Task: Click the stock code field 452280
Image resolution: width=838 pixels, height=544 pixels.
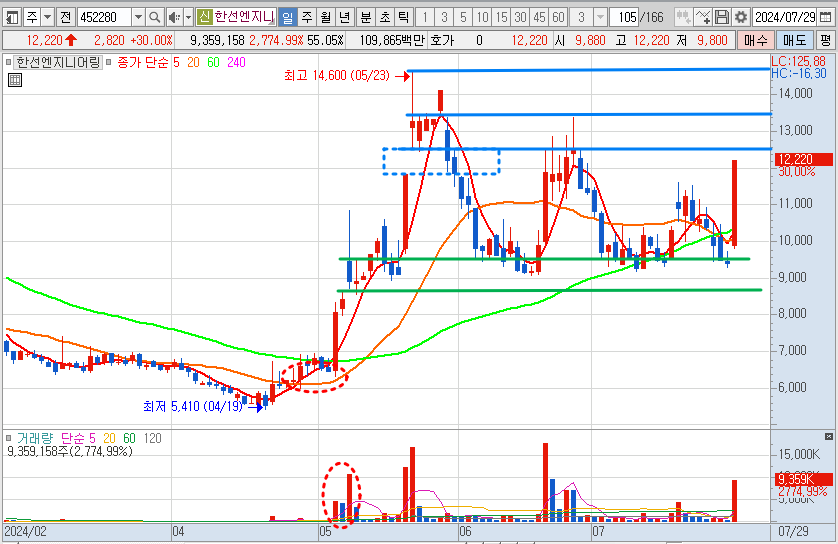Action: [x=104, y=18]
